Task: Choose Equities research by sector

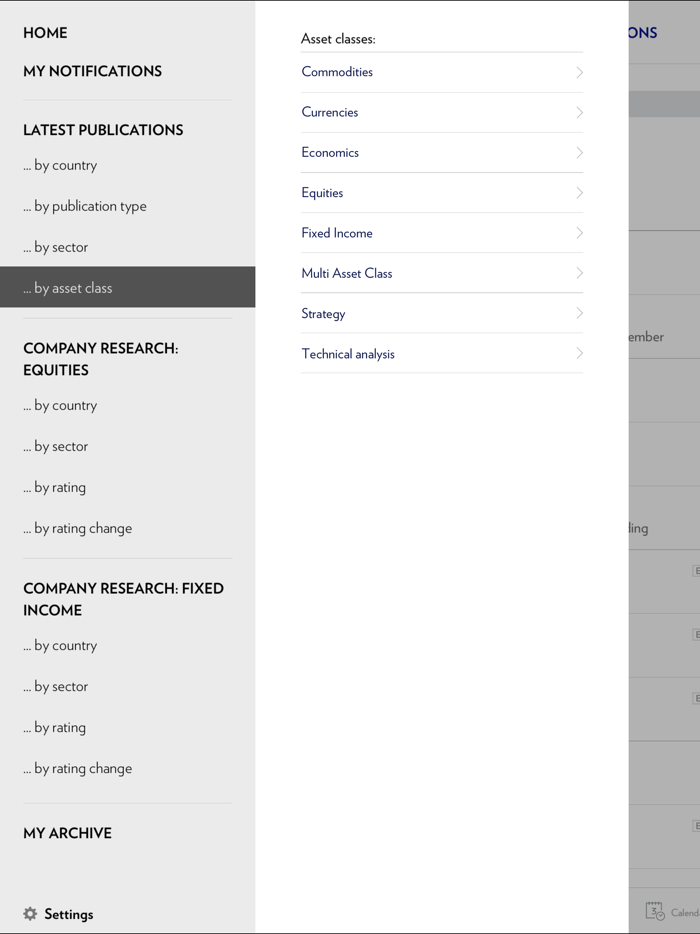Action: [55, 447]
